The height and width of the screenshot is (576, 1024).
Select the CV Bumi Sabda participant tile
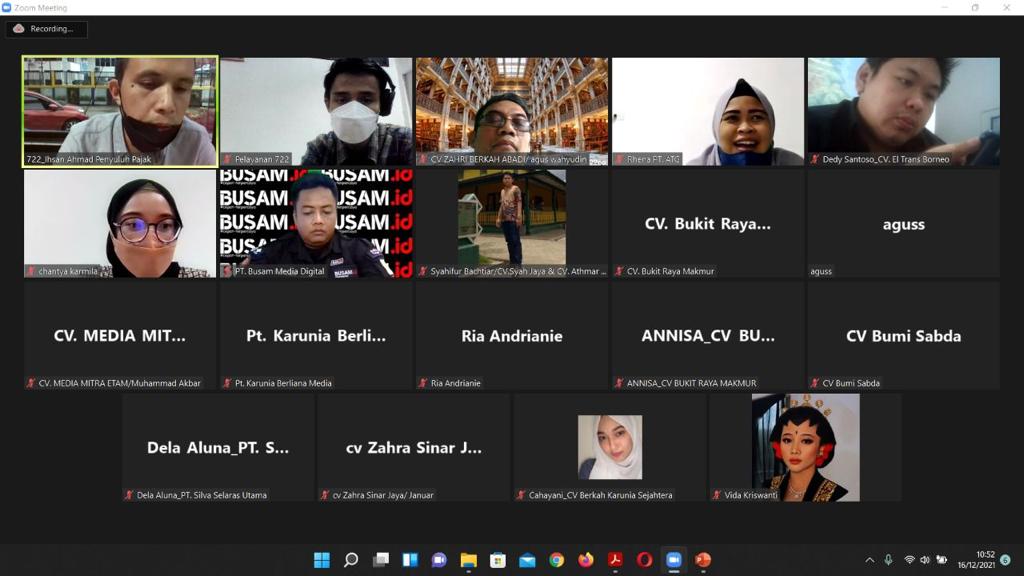tap(903, 335)
